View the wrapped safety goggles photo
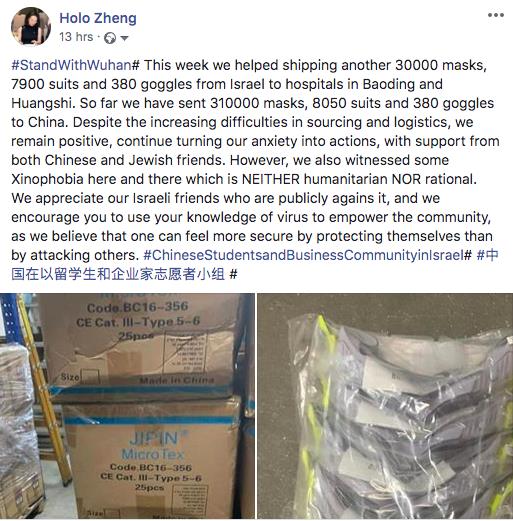513x521 pixels. [385, 406]
